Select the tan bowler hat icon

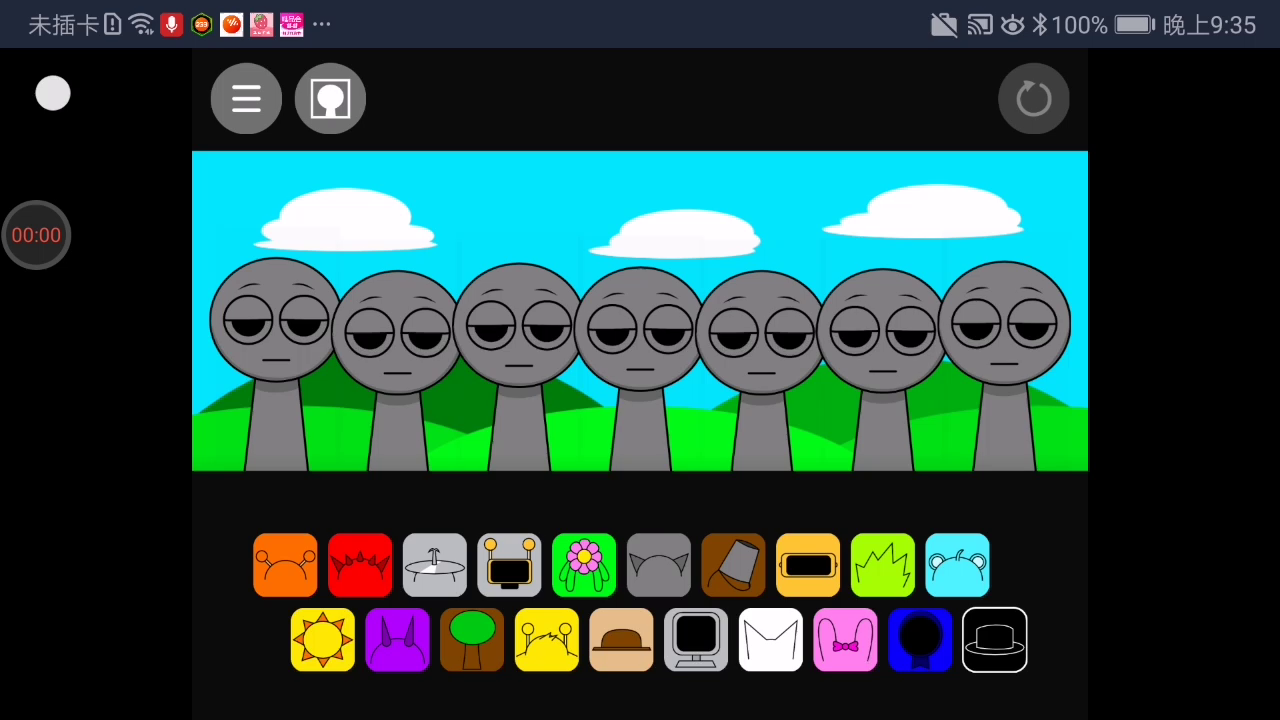point(621,640)
